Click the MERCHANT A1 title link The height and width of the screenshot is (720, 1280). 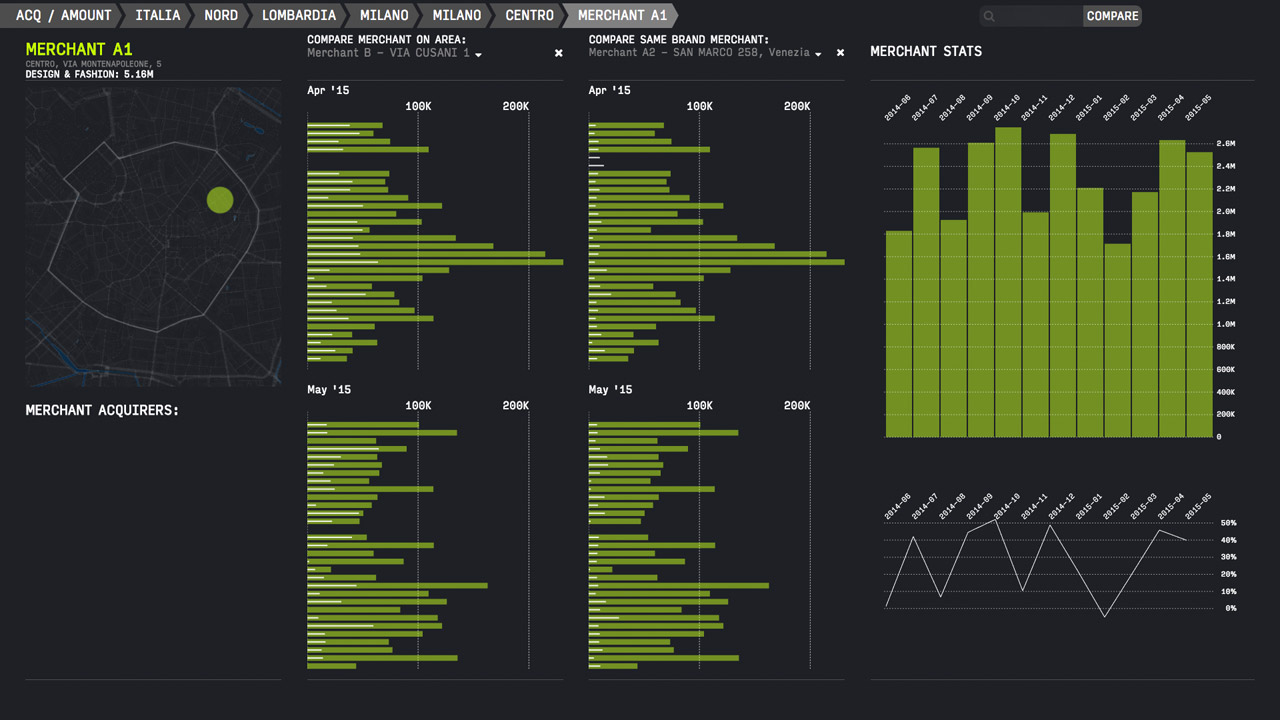[79, 49]
